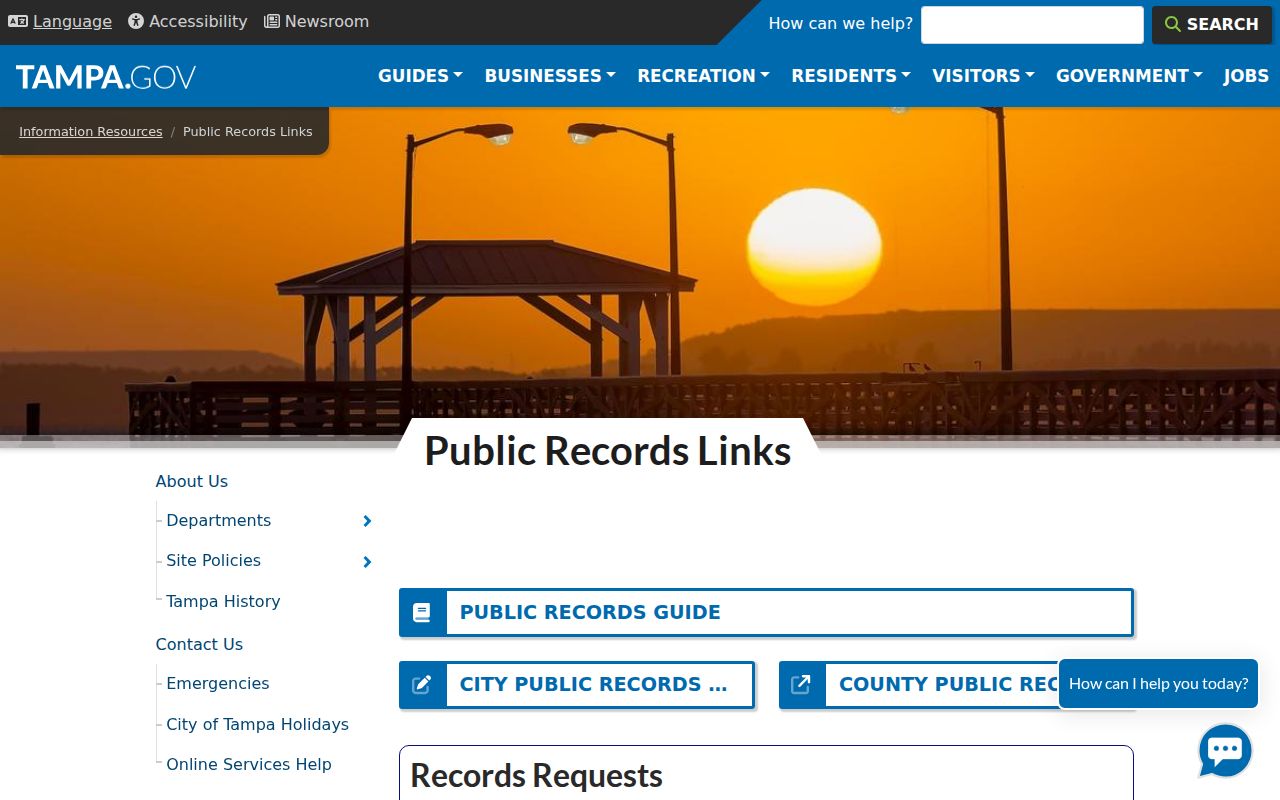This screenshot has width=1280, height=800.
Task: Open the Visitors navigation menu
Action: tap(983, 75)
